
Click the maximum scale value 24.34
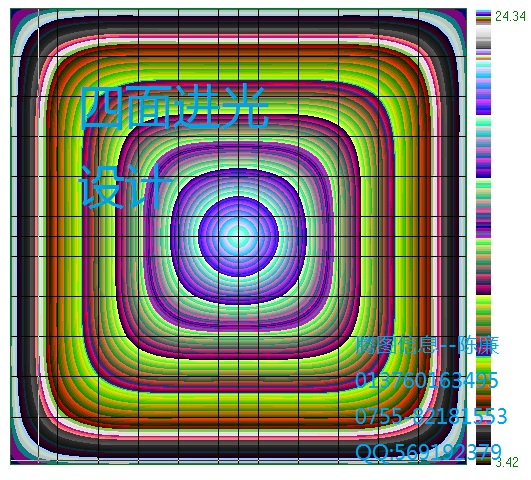pos(510,16)
